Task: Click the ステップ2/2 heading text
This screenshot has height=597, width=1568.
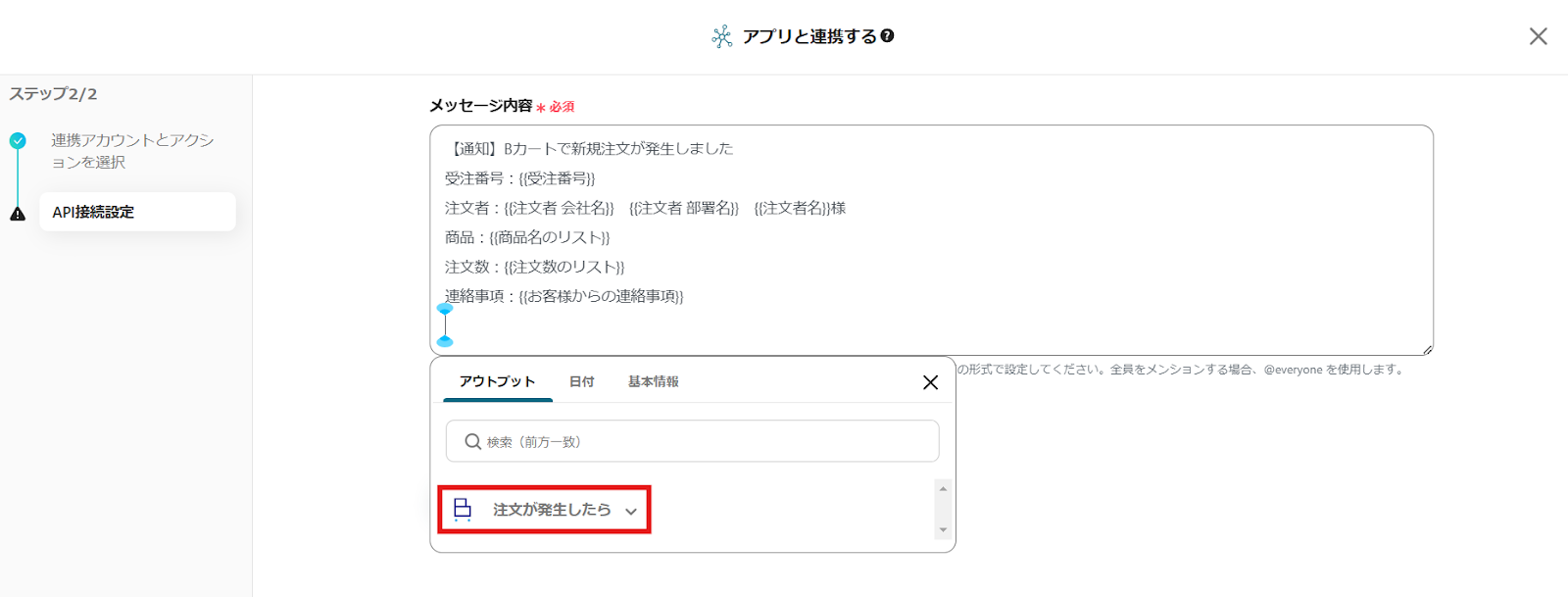Action: point(53,94)
